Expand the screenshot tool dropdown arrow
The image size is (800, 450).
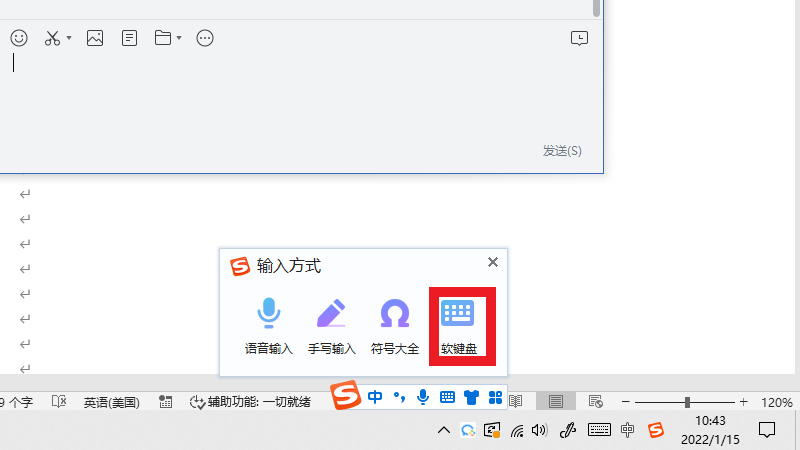pyautogui.click(x=69, y=38)
